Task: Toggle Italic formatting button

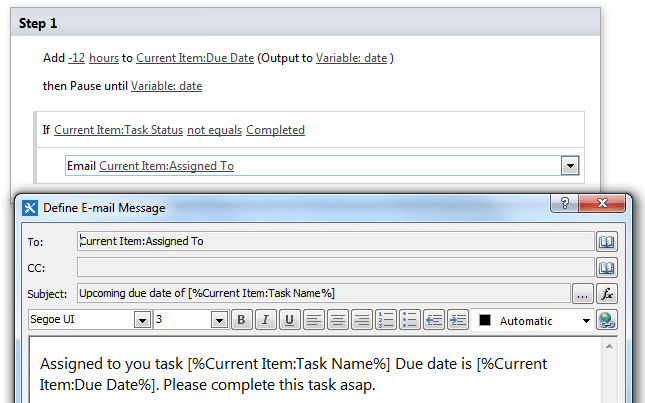Action: pyautogui.click(x=265, y=320)
